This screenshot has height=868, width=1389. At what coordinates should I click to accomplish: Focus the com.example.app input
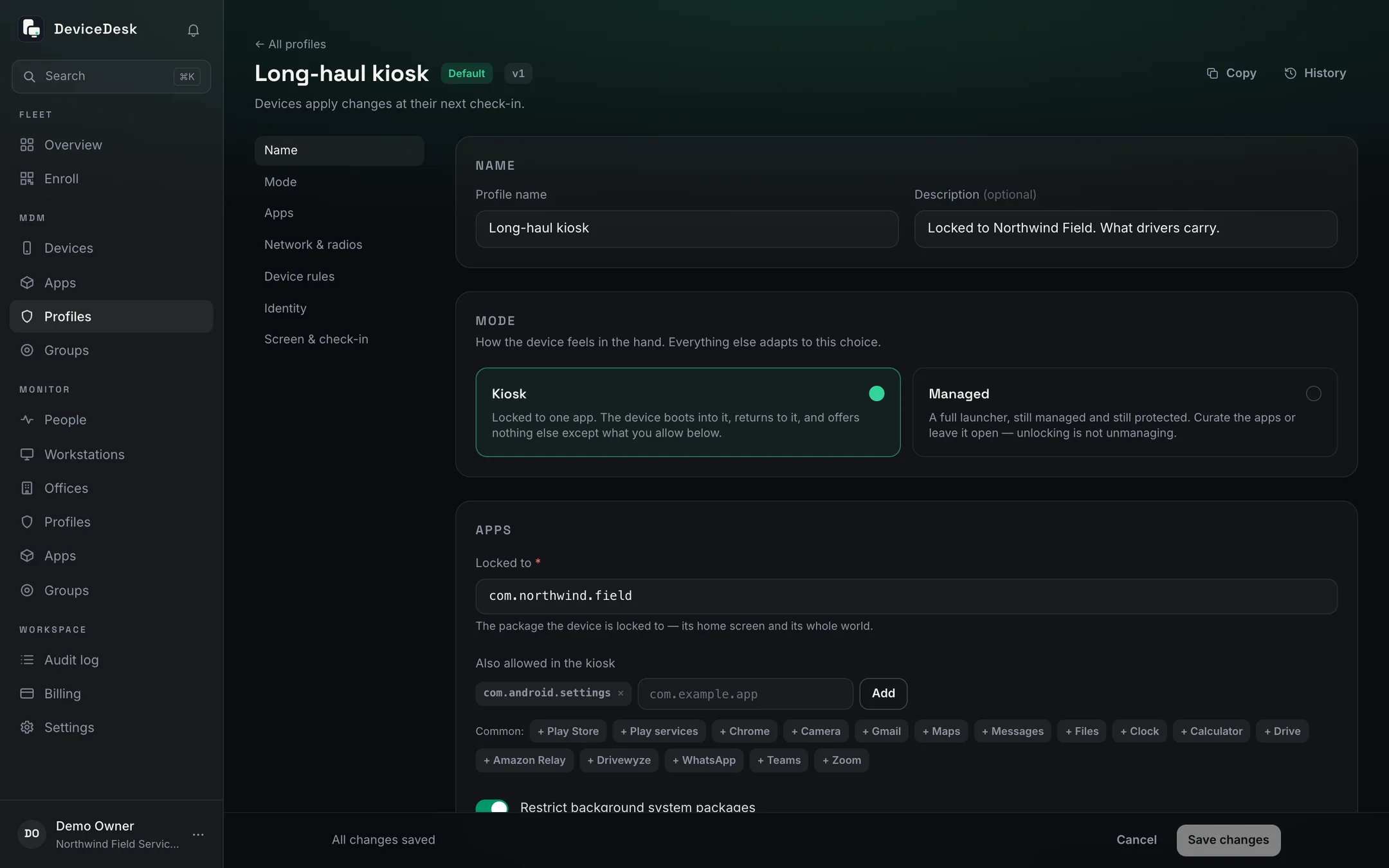(x=745, y=694)
